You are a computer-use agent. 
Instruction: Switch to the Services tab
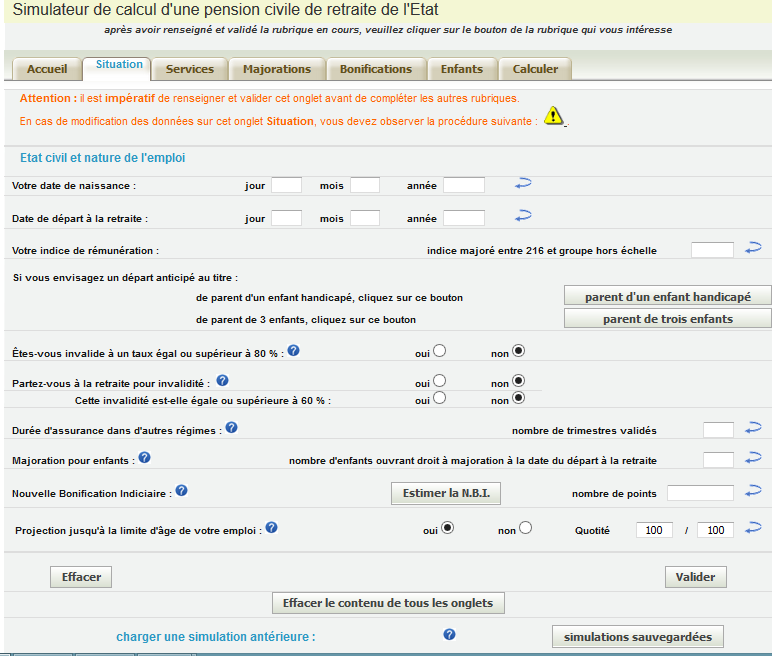click(x=190, y=69)
